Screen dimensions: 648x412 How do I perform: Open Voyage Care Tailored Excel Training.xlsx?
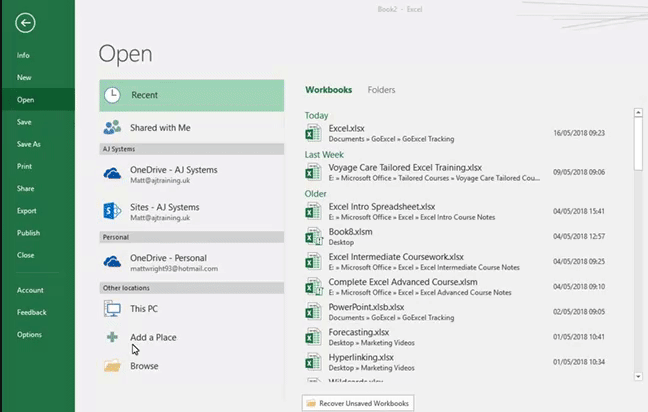coord(405,167)
